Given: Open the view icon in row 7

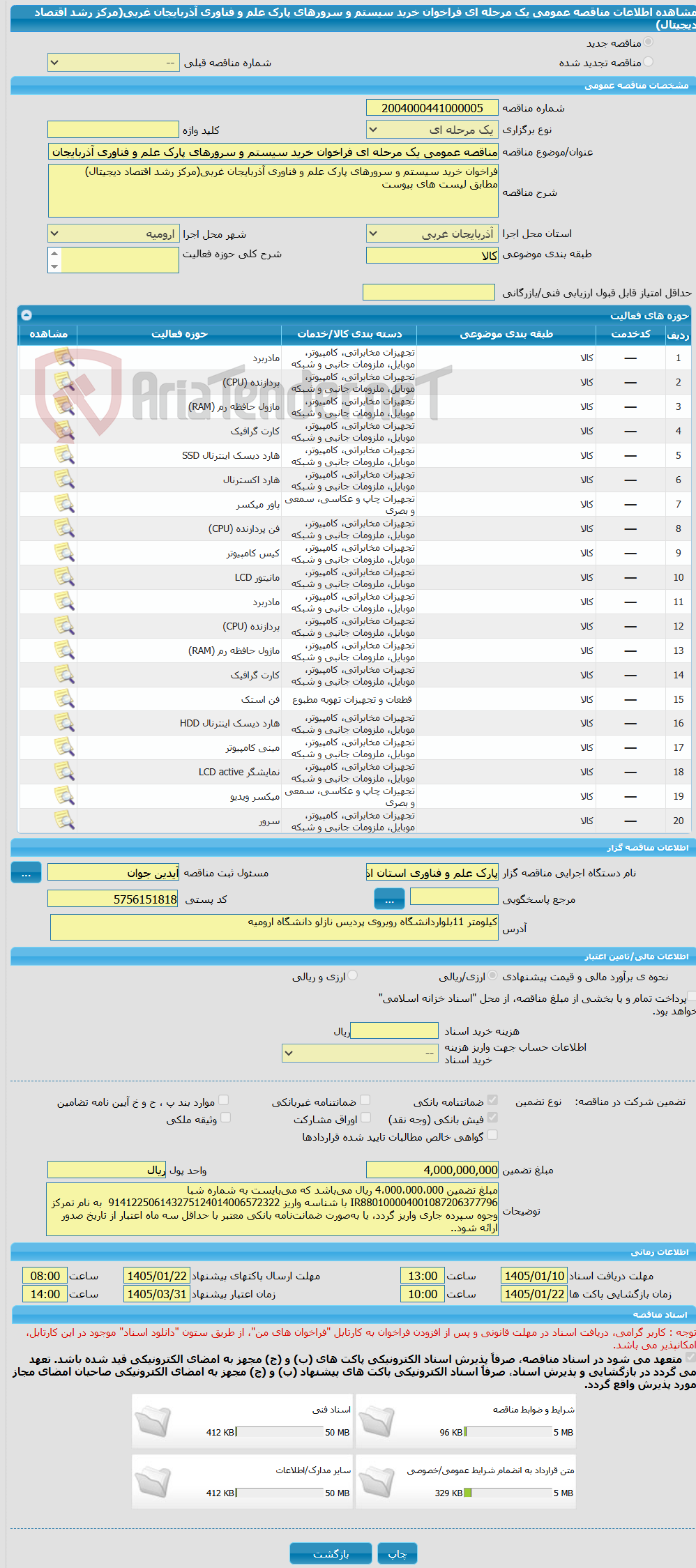Looking at the screenshot, I should (64, 504).
